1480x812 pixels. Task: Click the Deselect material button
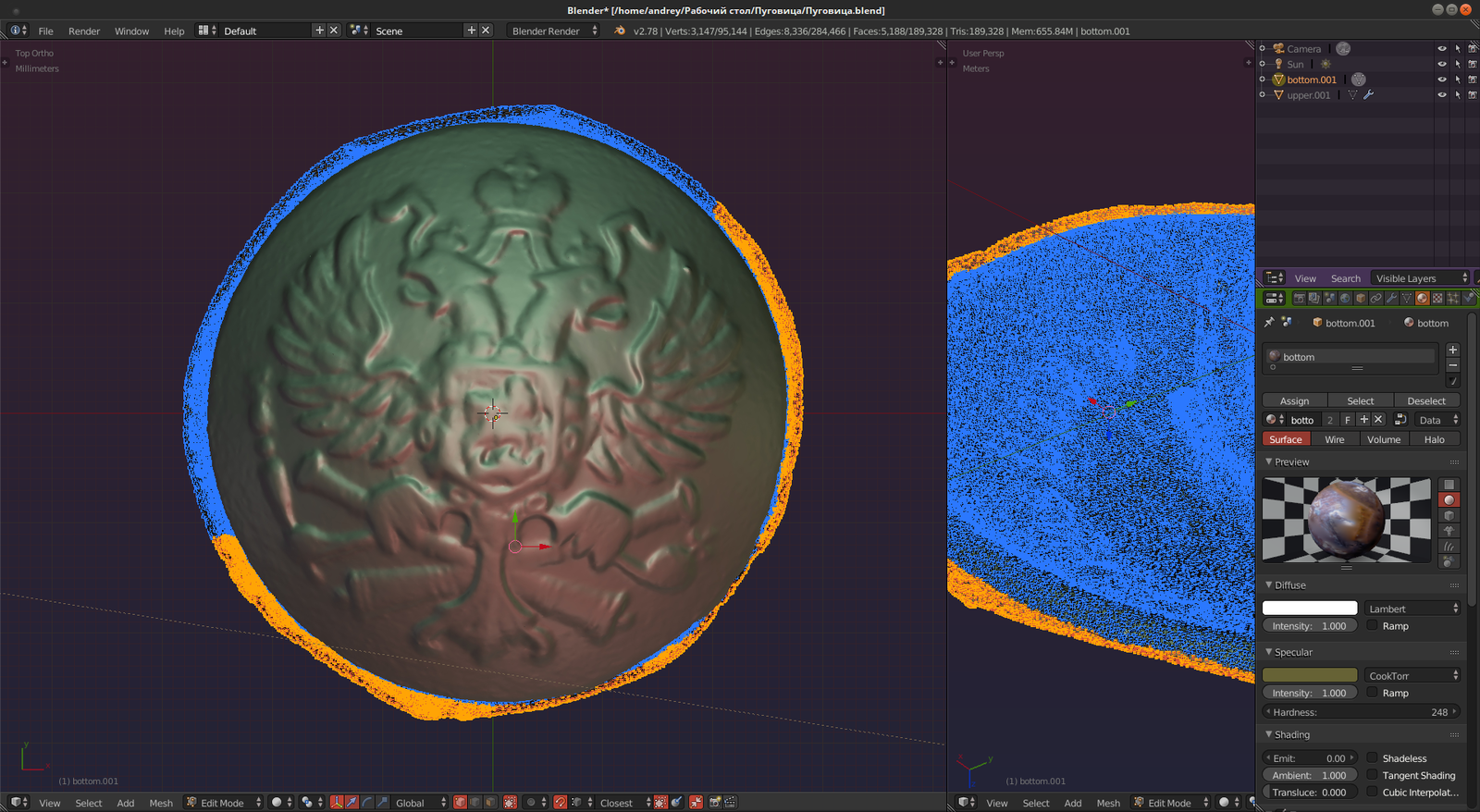click(1426, 400)
